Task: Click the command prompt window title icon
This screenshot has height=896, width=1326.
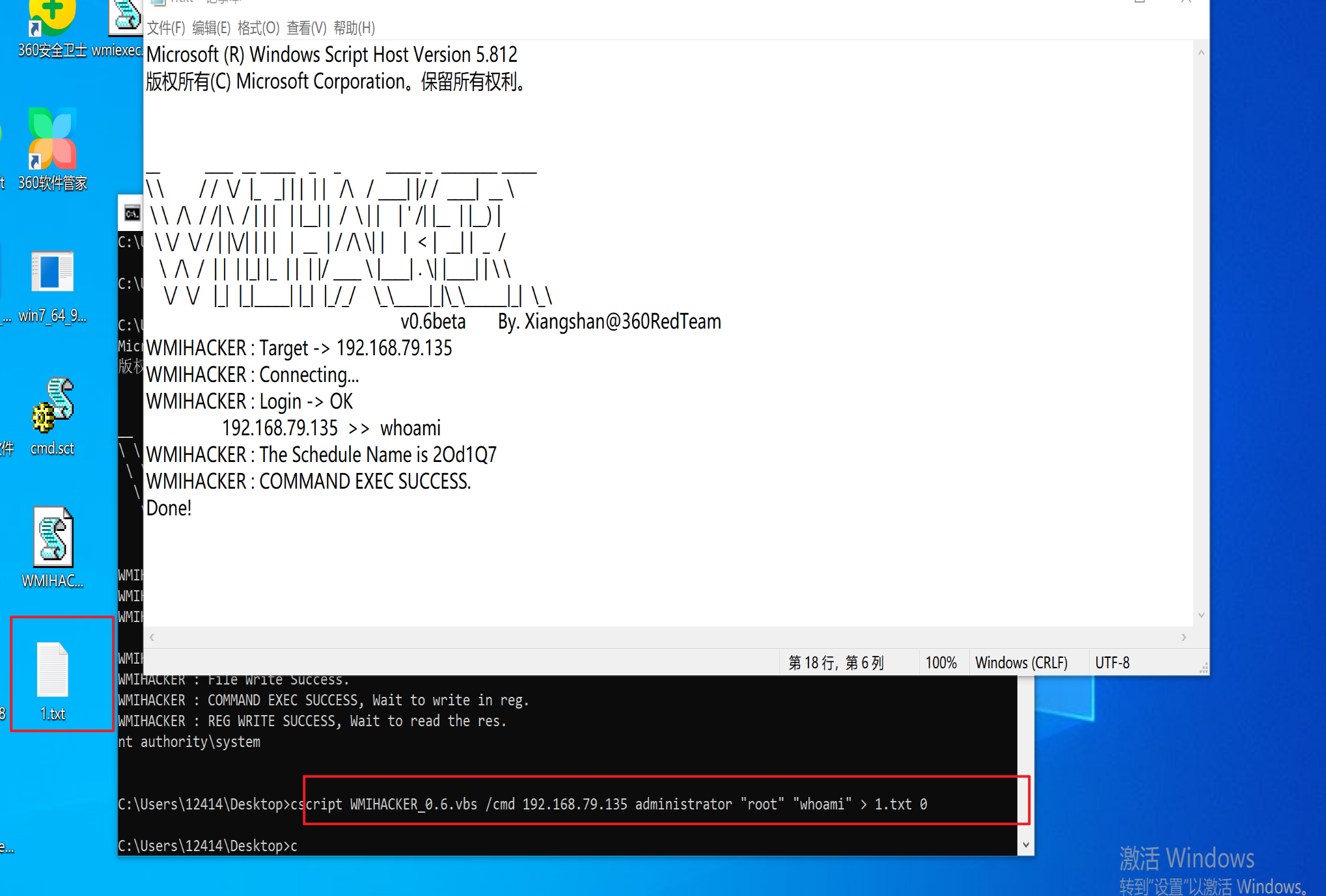Action: click(x=132, y=213)
